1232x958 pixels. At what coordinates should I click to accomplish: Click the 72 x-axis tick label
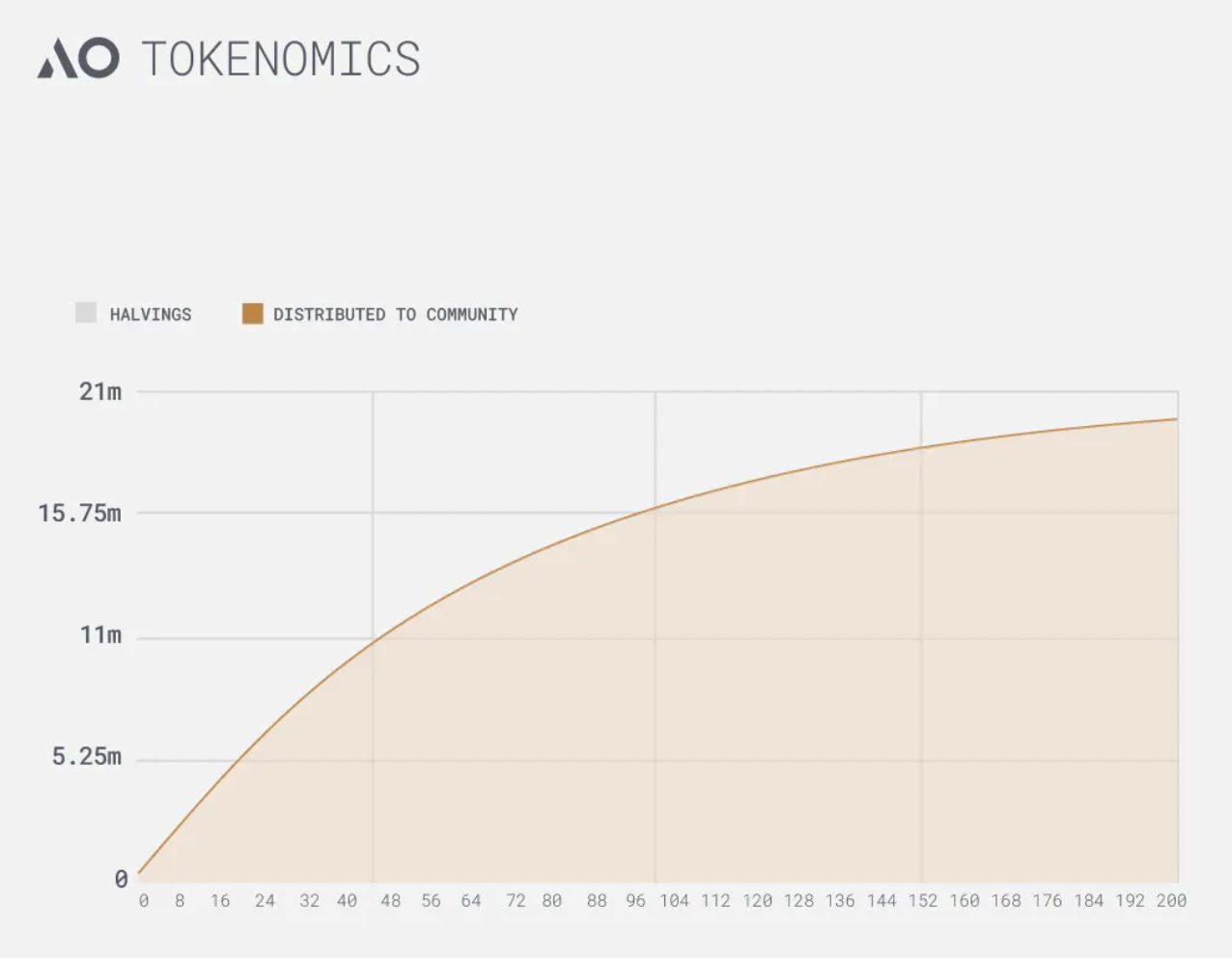click(x=516, y=901)
